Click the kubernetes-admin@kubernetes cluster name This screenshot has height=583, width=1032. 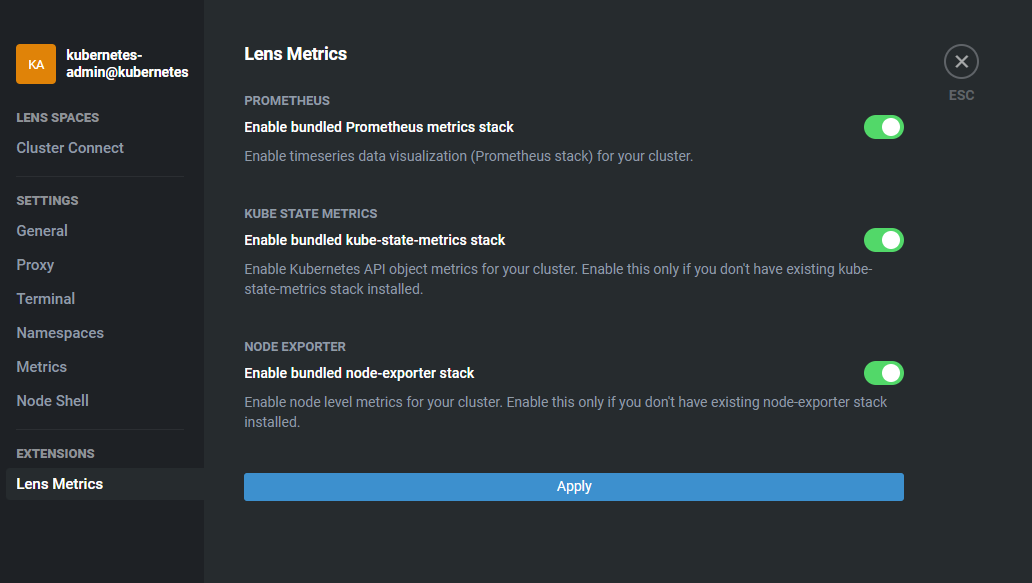pos(127,64)
